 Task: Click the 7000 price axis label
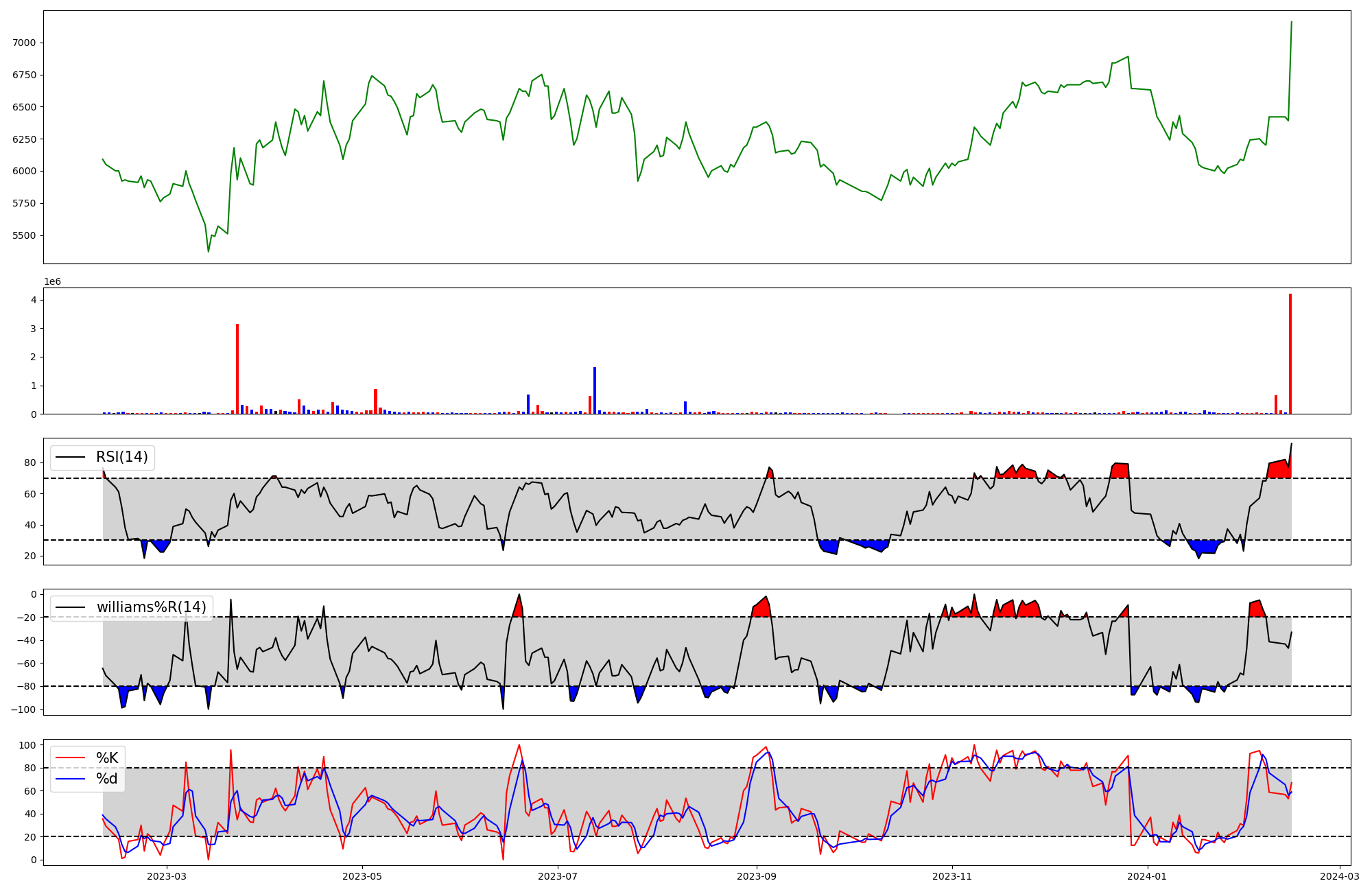(x=24, y=43)
